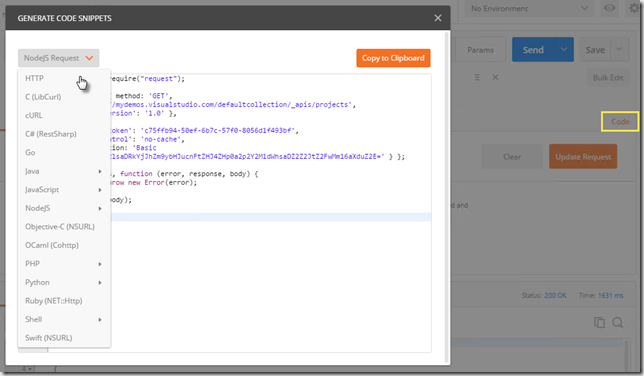This screenshot has width=644, height=376.
Task: Click the settings gear icon at top right
Action: [635, 8]
